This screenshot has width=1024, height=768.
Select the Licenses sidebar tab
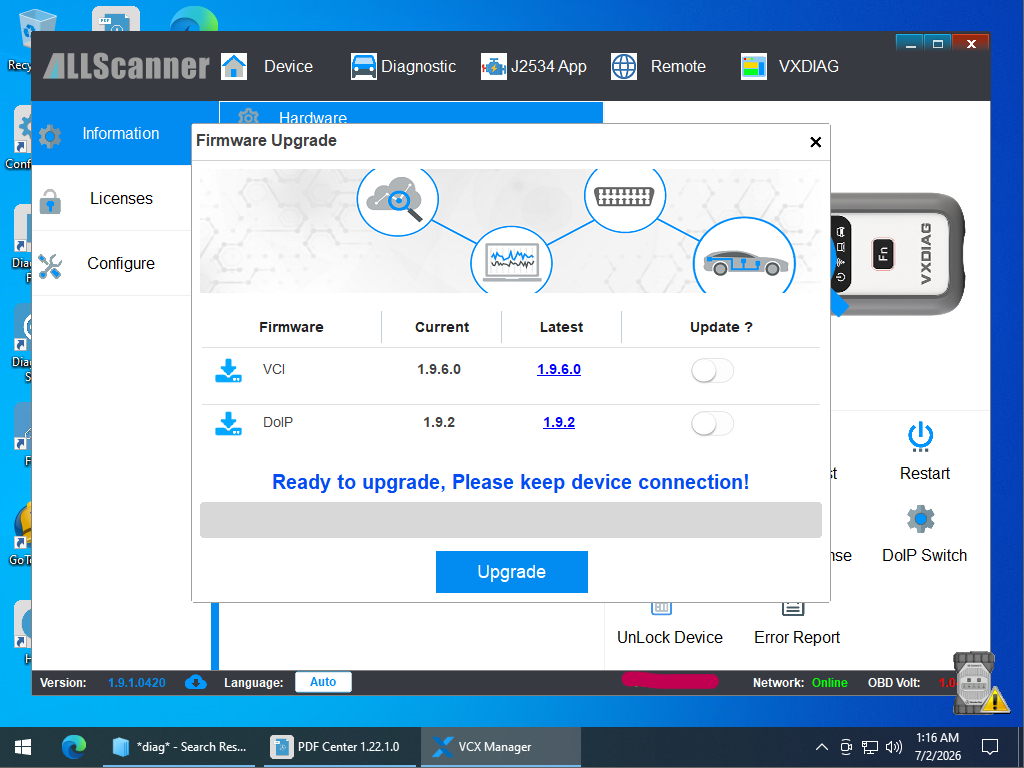point(112,198)
